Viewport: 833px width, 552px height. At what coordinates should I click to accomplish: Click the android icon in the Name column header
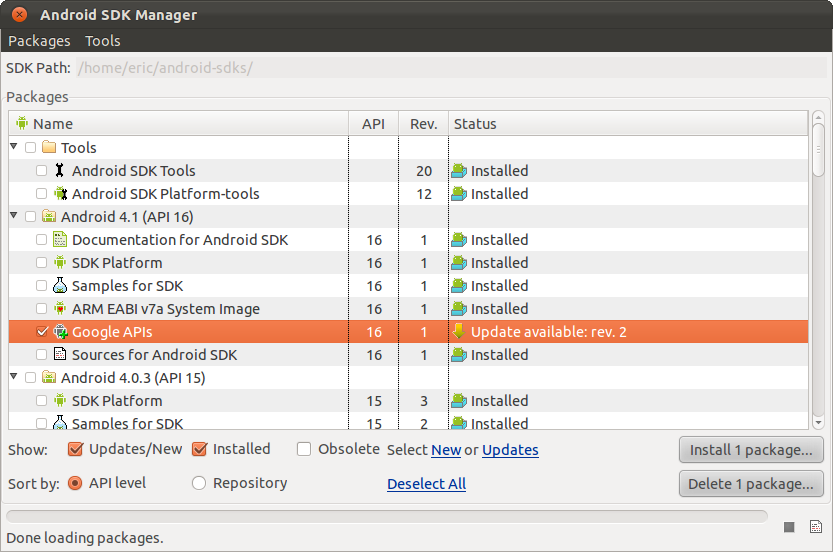click(x=22, y=123)
